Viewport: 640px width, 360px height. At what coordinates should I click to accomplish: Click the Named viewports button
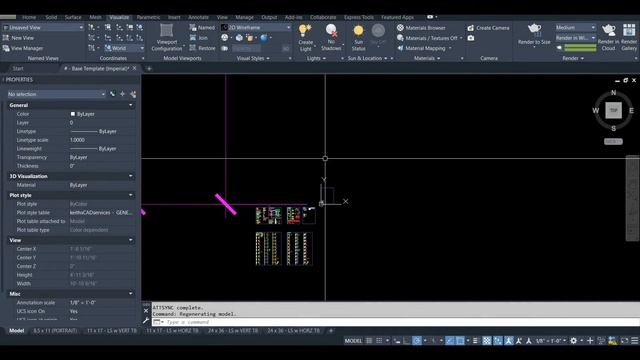click(202, 28)
